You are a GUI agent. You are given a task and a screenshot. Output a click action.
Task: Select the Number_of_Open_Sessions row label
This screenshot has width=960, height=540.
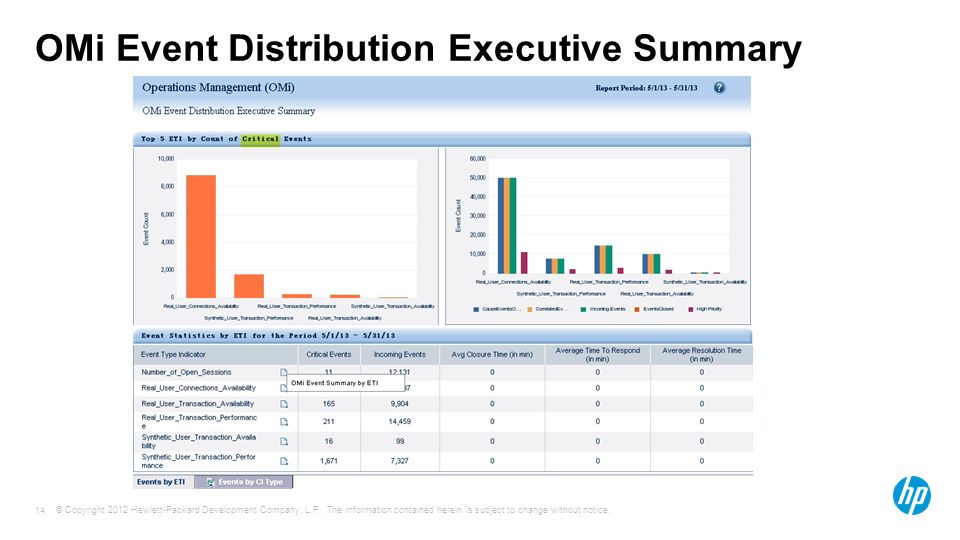pos(186,372)
